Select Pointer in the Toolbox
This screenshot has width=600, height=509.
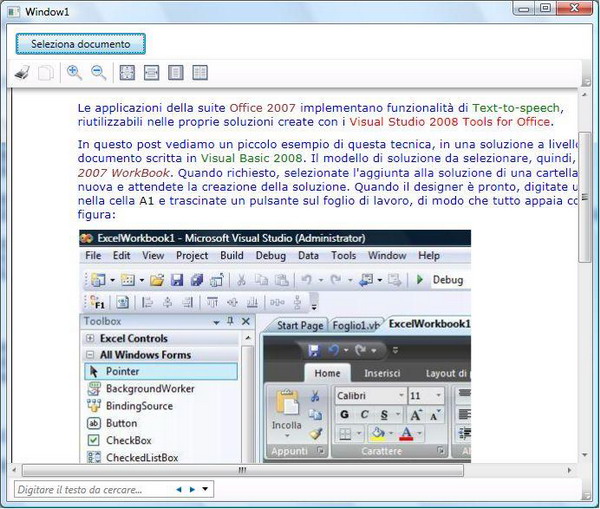click(161, 371)
